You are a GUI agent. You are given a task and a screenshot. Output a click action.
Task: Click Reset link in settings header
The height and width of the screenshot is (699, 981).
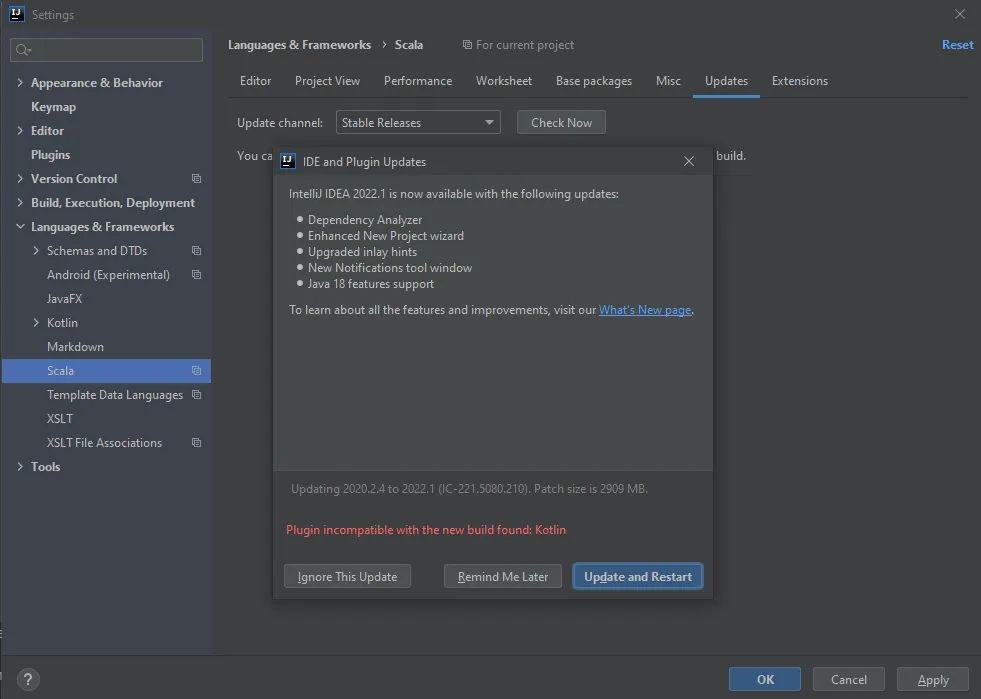pos(957,45)
